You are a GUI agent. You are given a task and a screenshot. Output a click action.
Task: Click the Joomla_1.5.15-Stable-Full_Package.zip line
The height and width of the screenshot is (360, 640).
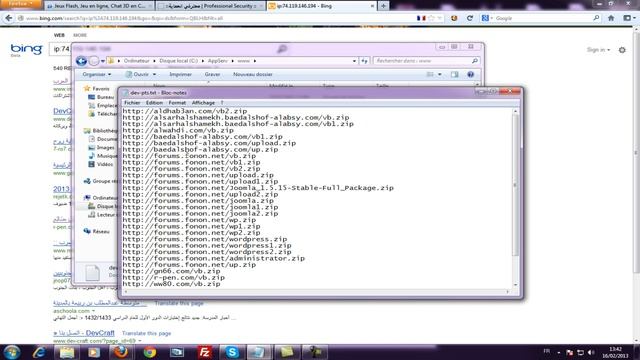(258, 188)
